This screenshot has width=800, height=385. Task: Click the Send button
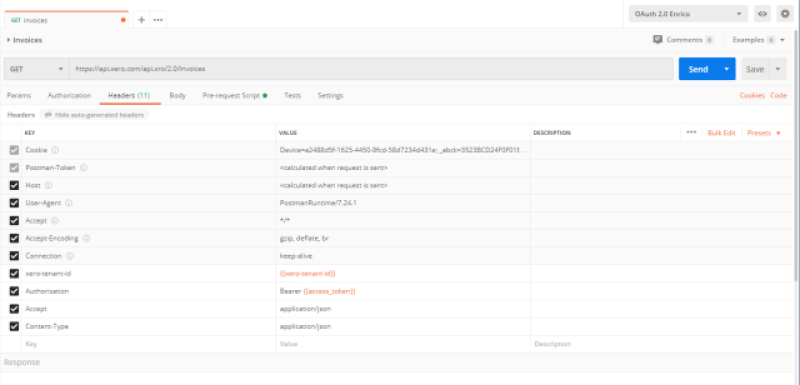point(698,69)
